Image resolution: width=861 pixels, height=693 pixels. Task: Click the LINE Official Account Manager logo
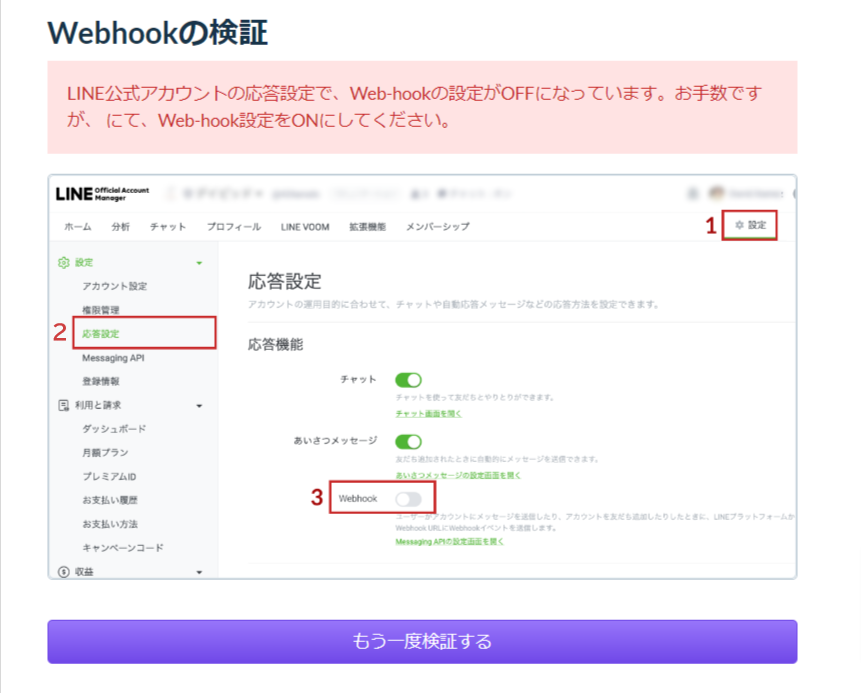(103, 194)
